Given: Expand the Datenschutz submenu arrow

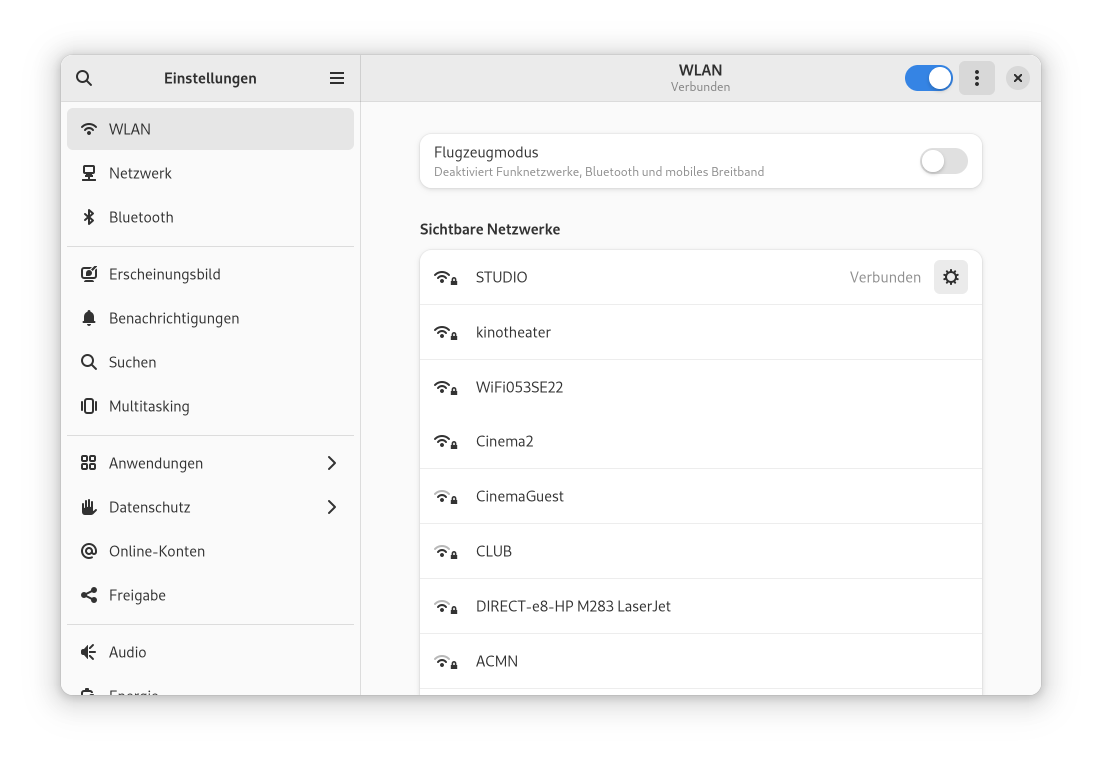Looking at the screenshot, I should tap(332, 507).
